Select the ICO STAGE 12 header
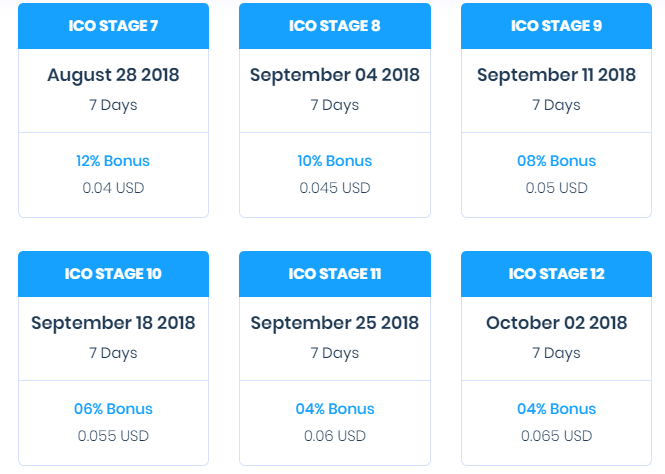665x474 pixels. [x=556, y=274]
